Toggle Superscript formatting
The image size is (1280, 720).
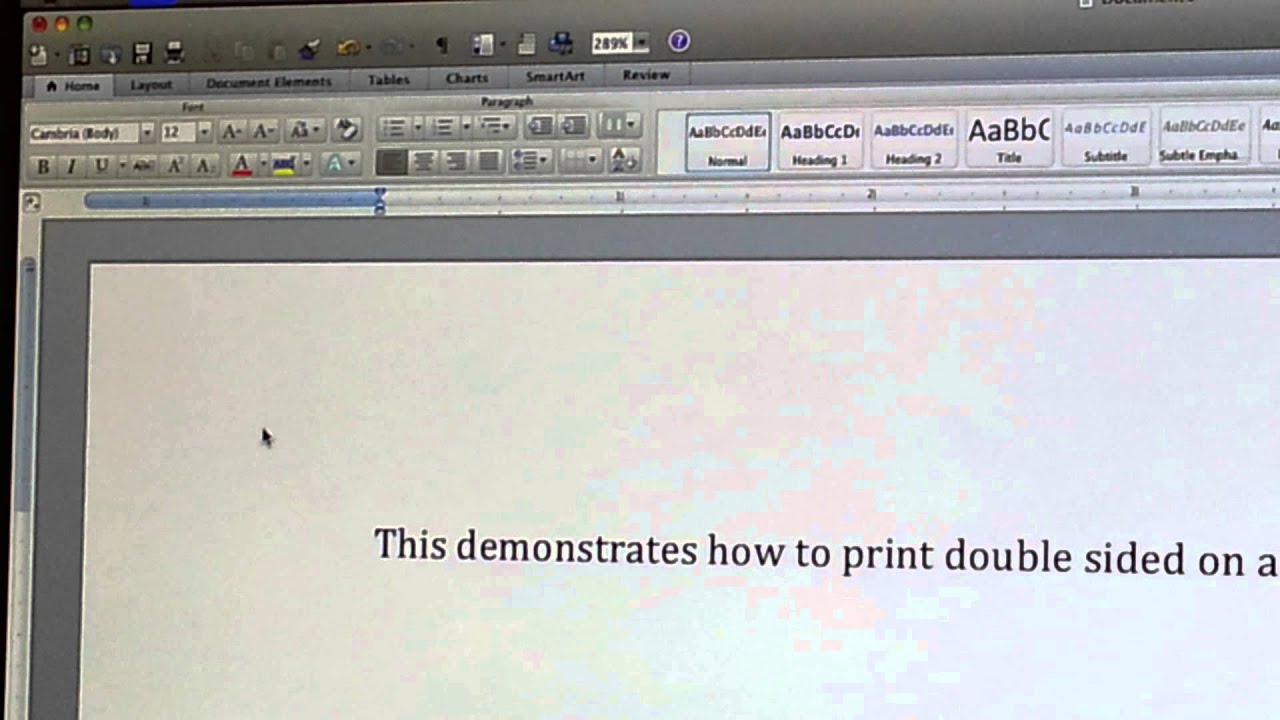tap(175, 166)
